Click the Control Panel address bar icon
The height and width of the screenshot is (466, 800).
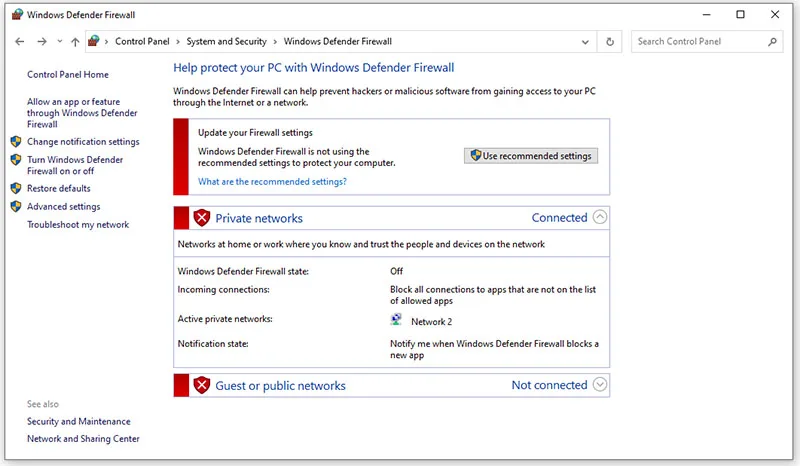coord(93,41)
